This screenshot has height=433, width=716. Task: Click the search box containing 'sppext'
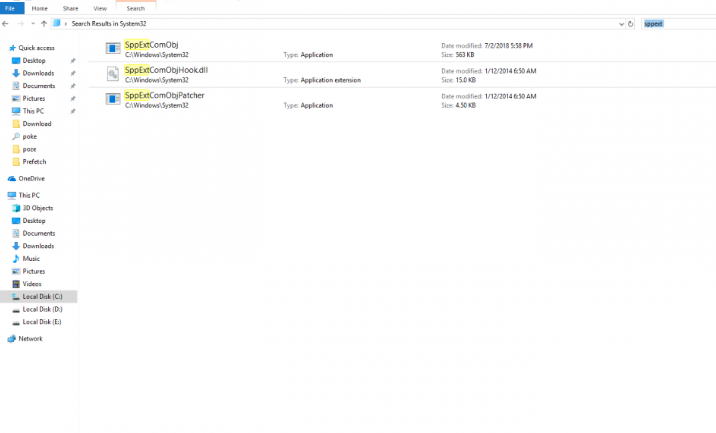coord(678,24)
